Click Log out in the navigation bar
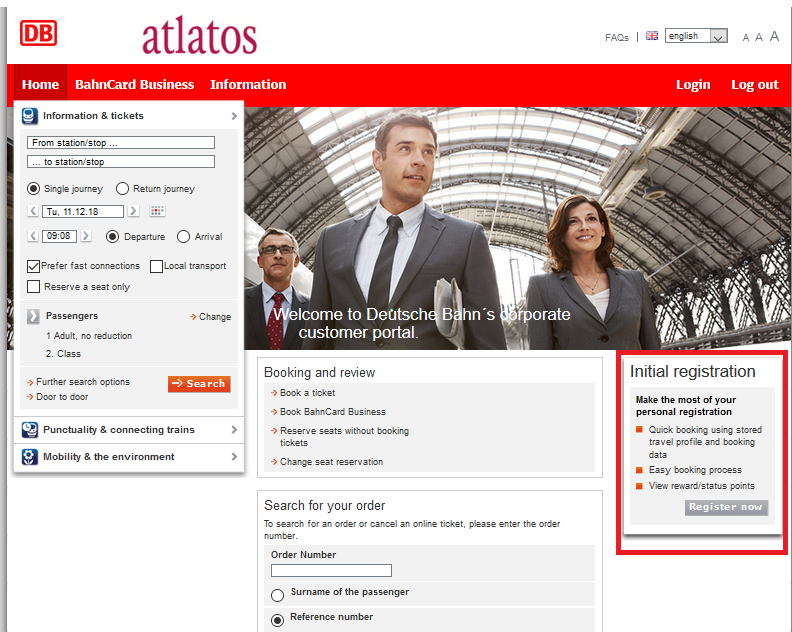Viewport: 792px width, 632px height. point(755,84)
